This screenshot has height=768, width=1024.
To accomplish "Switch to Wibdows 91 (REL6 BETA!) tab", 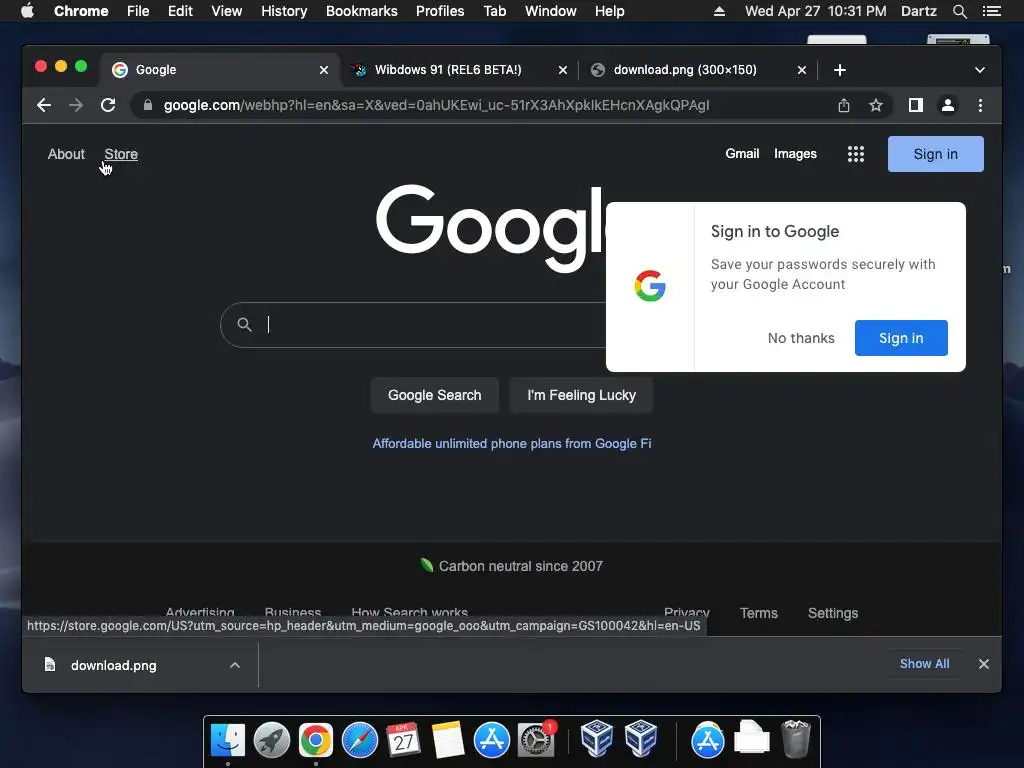I will pyautogui.click(x=448, y=70).
